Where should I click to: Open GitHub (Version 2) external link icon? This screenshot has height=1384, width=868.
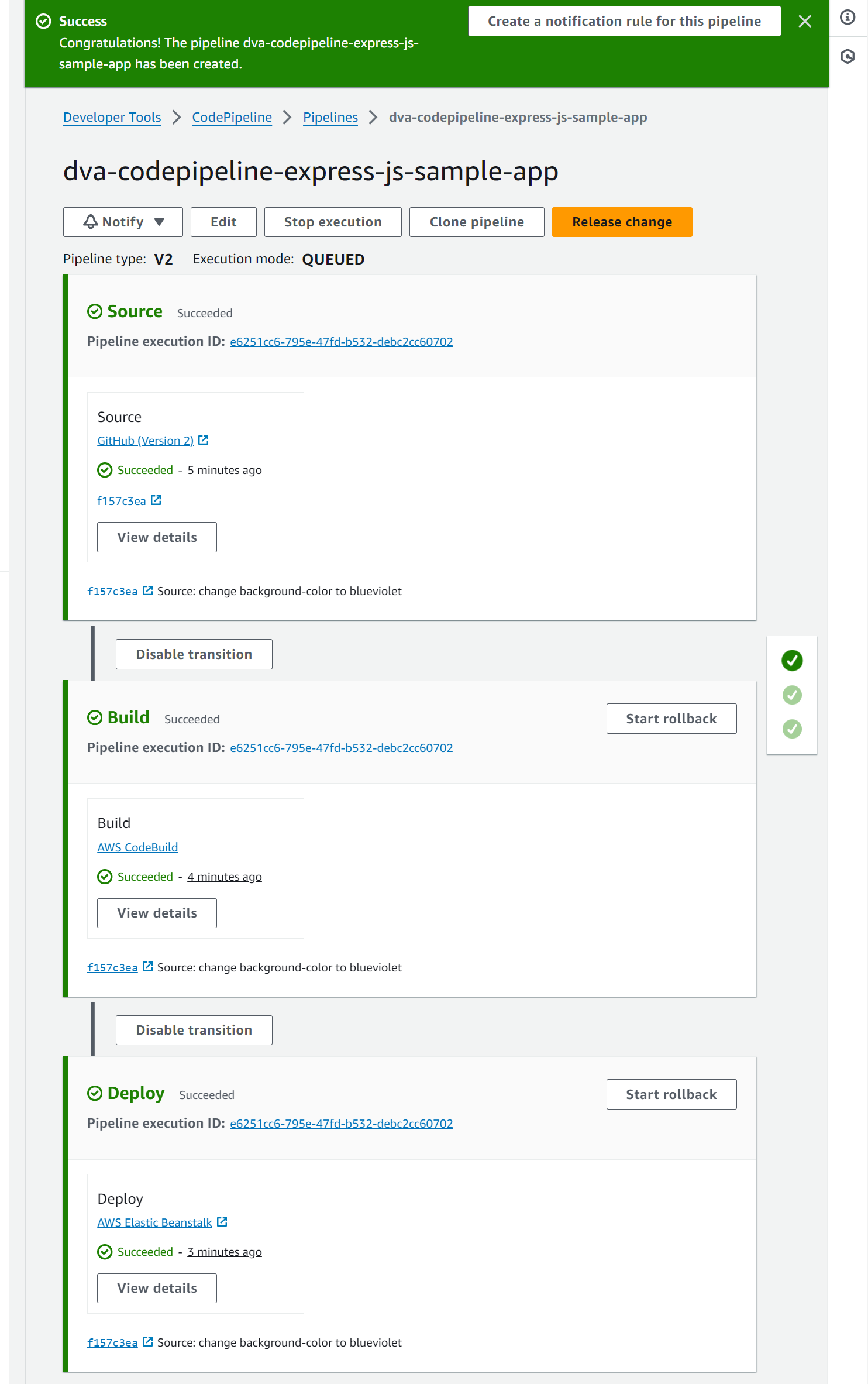pyautogui.click(x=204, y=440)
